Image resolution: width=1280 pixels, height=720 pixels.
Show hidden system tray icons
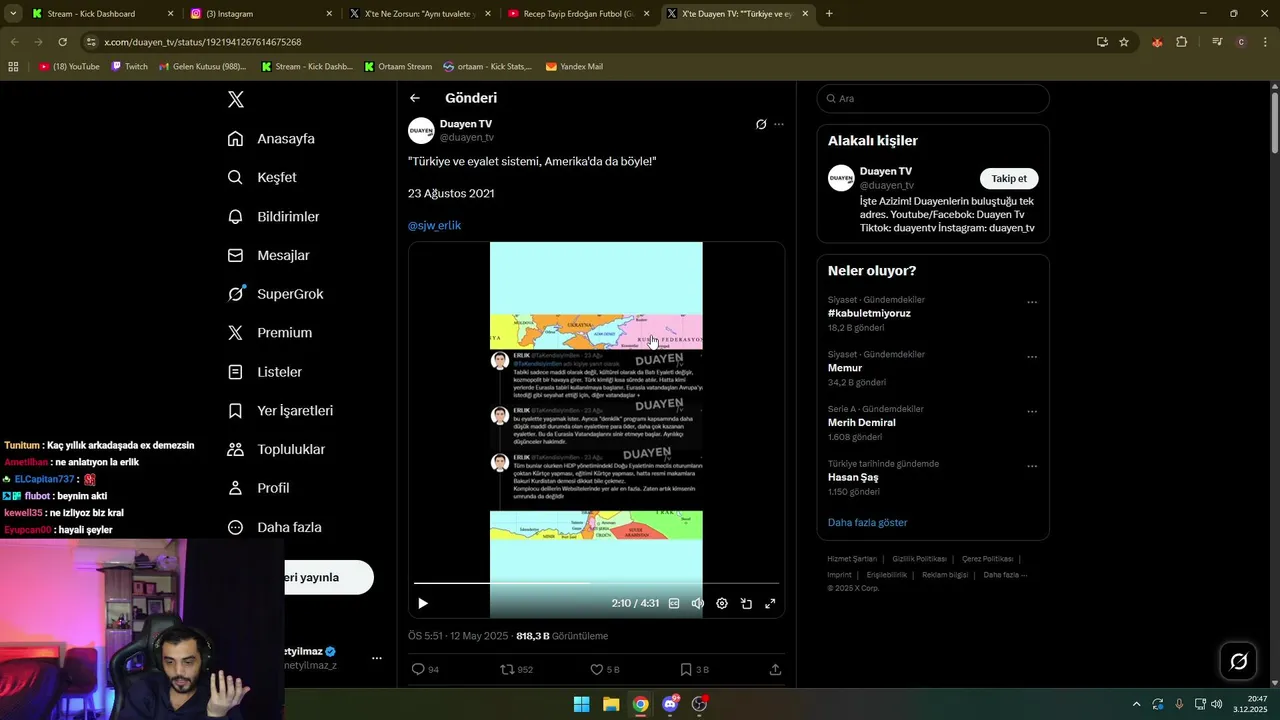tap(1135, 704)
